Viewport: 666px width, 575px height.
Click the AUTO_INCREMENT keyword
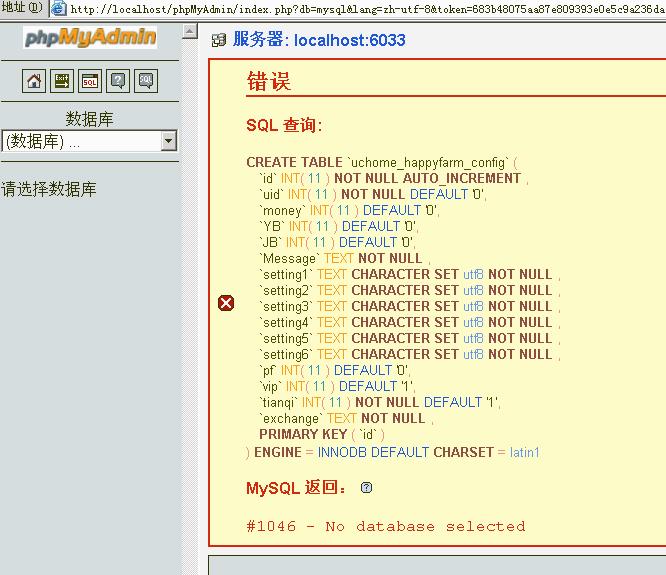coord(462,178)
